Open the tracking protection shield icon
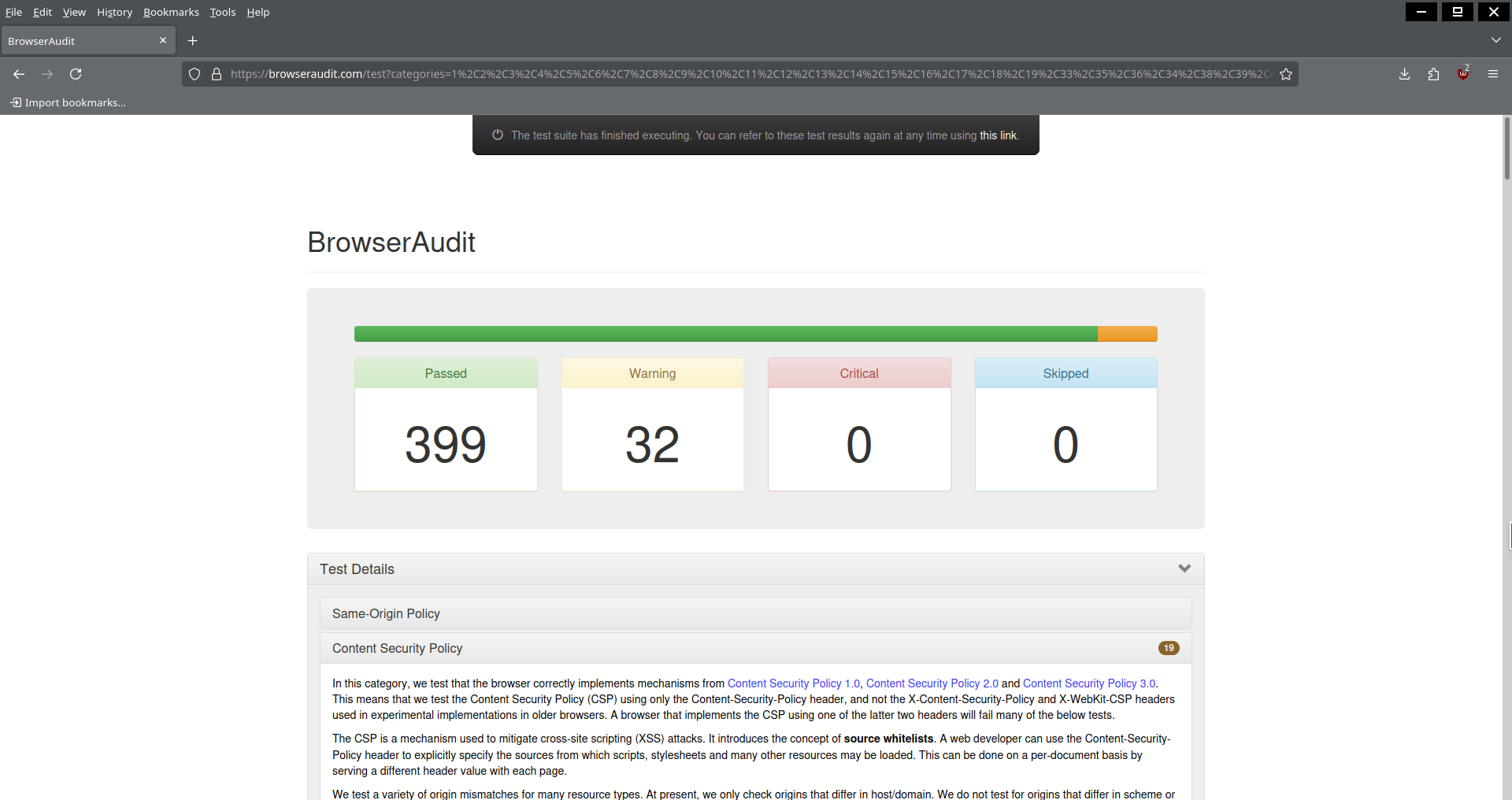 click(x=195, y=74)
